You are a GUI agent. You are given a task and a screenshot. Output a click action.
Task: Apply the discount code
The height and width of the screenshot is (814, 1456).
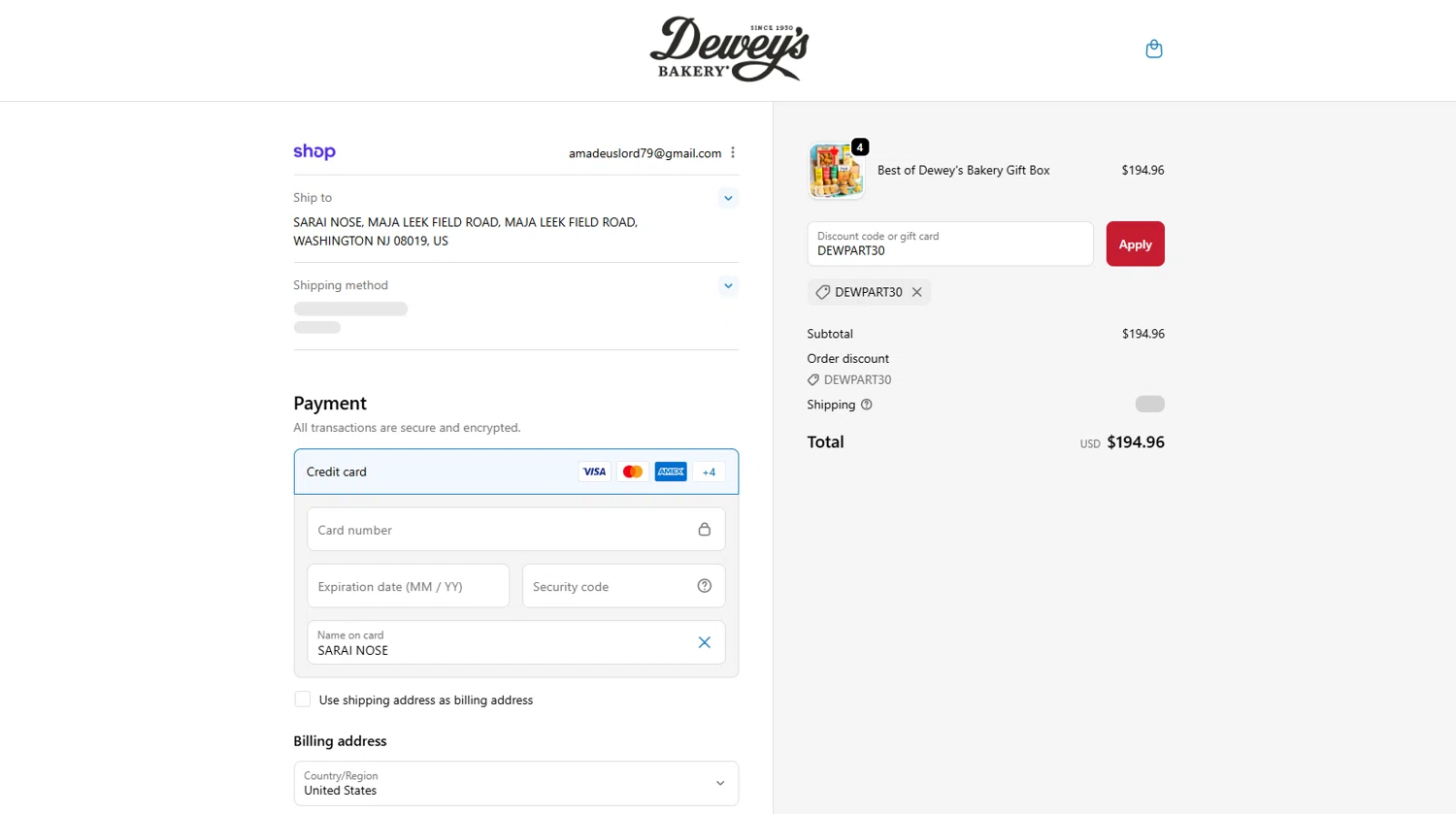click(x=1135, y=244)
